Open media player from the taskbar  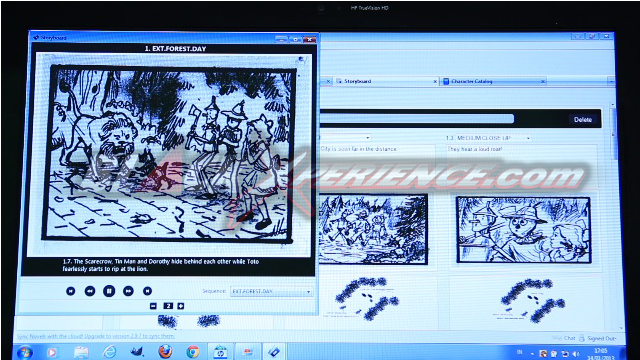(x=52, y=352)
